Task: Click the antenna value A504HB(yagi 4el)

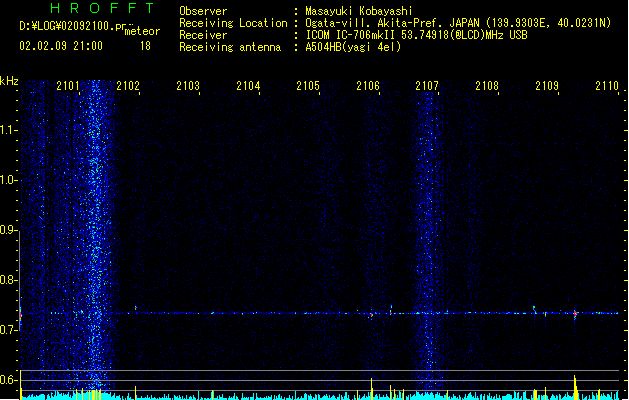Action: tap(353, 47)
